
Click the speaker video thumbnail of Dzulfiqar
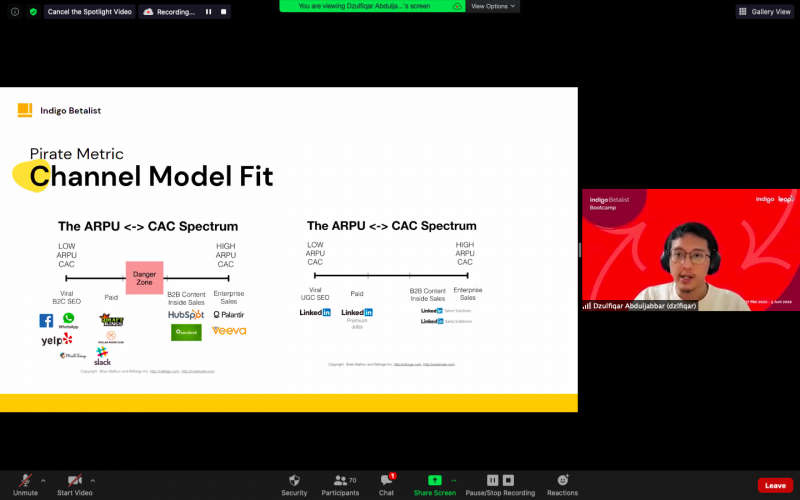pyautogui.click(x=691, y=250)
